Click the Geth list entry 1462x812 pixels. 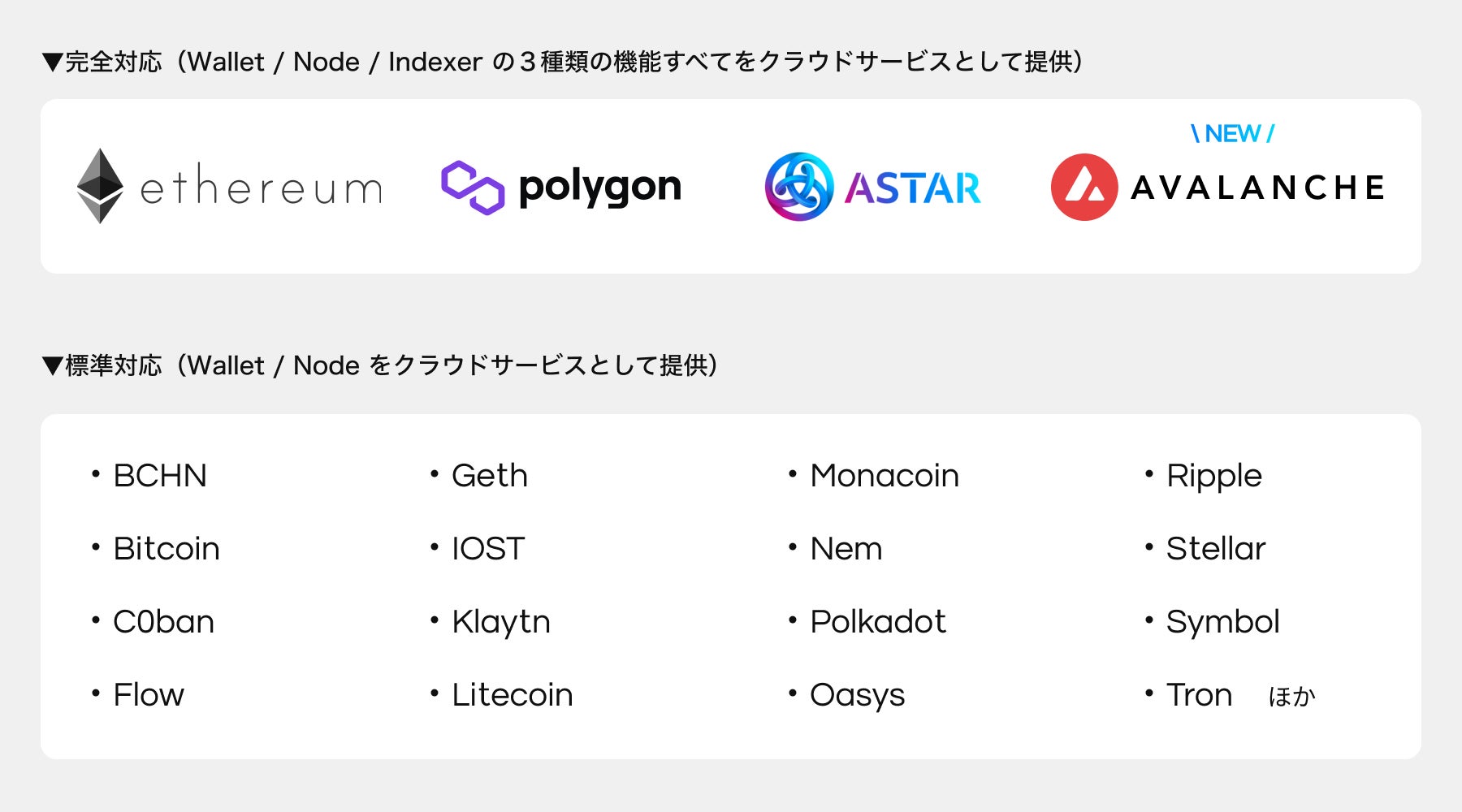[x=489, y=476]
